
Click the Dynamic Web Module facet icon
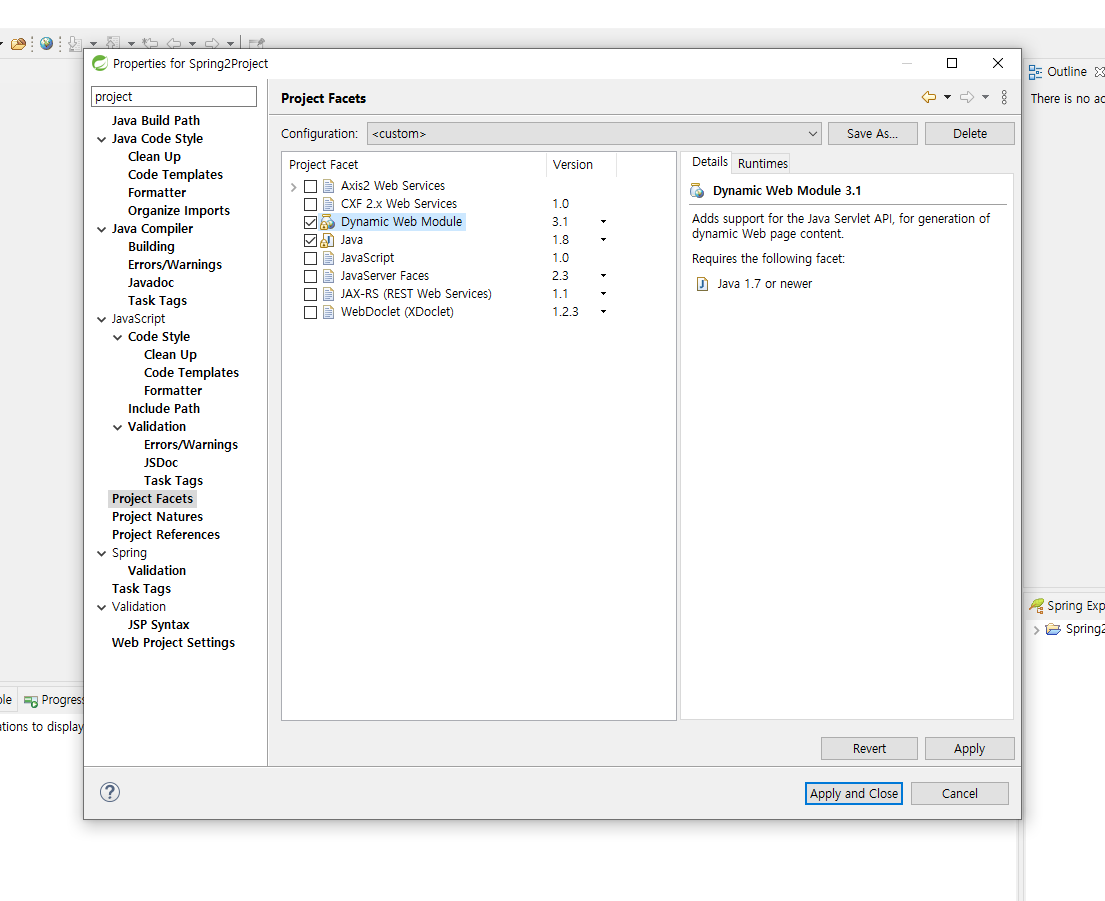(328, 222)
